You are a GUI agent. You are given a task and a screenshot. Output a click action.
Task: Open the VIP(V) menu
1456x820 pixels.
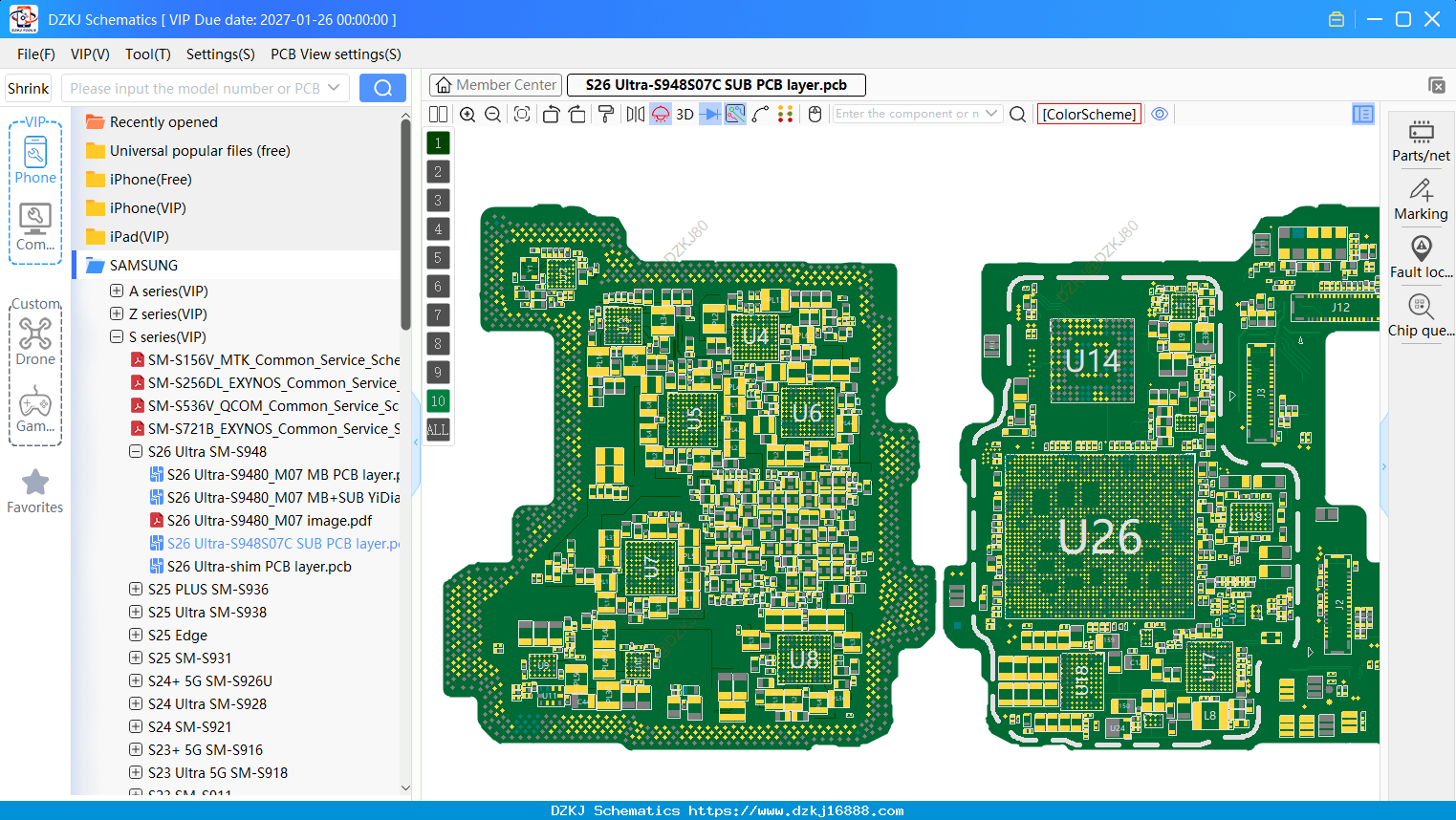(x=90, y=54)
